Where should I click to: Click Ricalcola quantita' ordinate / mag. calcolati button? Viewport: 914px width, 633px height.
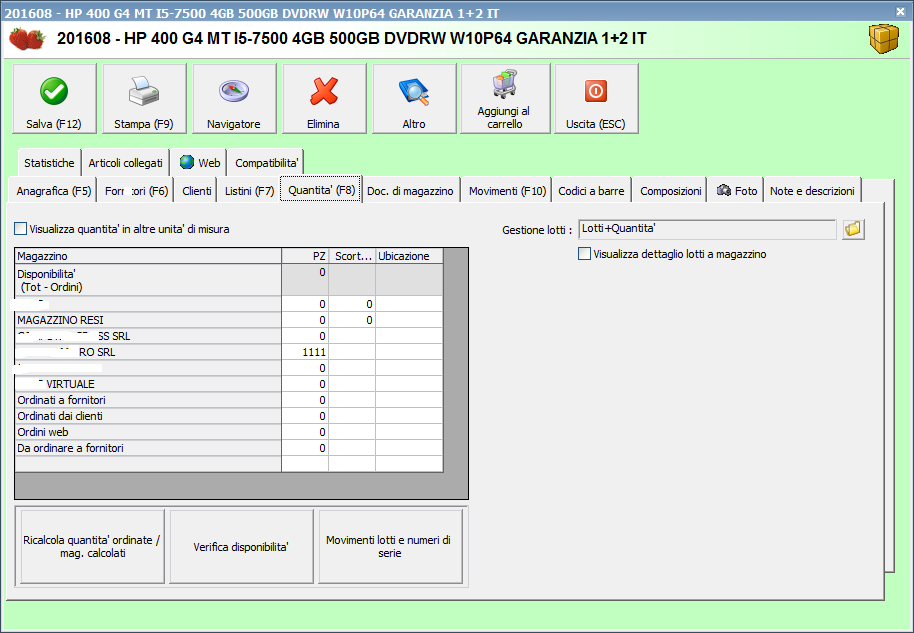tap(92, 546)
